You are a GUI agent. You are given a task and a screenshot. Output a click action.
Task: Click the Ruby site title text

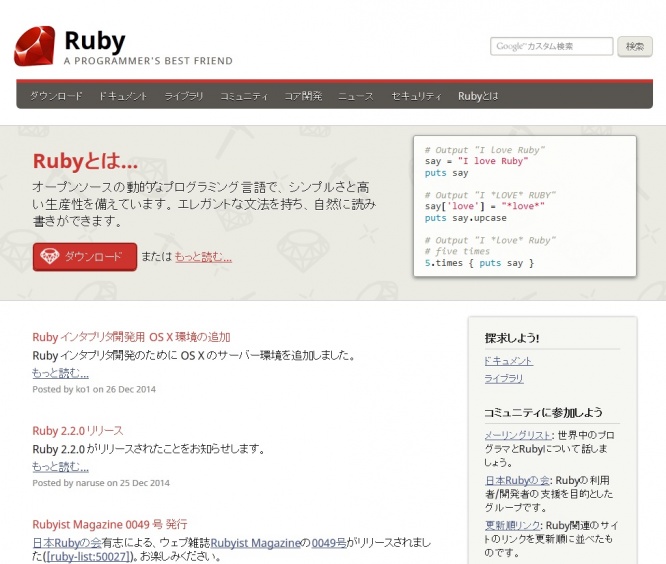click(x=95, y=41)
